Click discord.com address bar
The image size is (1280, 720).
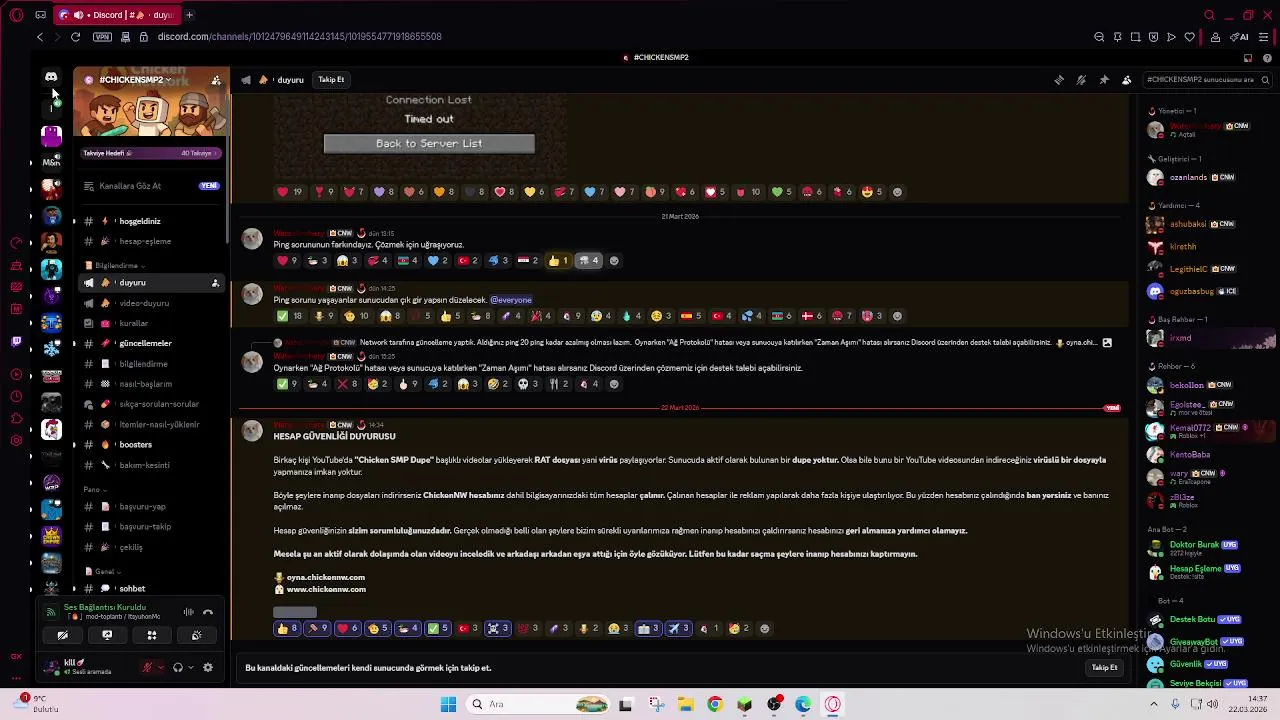[x=299, y=37]
